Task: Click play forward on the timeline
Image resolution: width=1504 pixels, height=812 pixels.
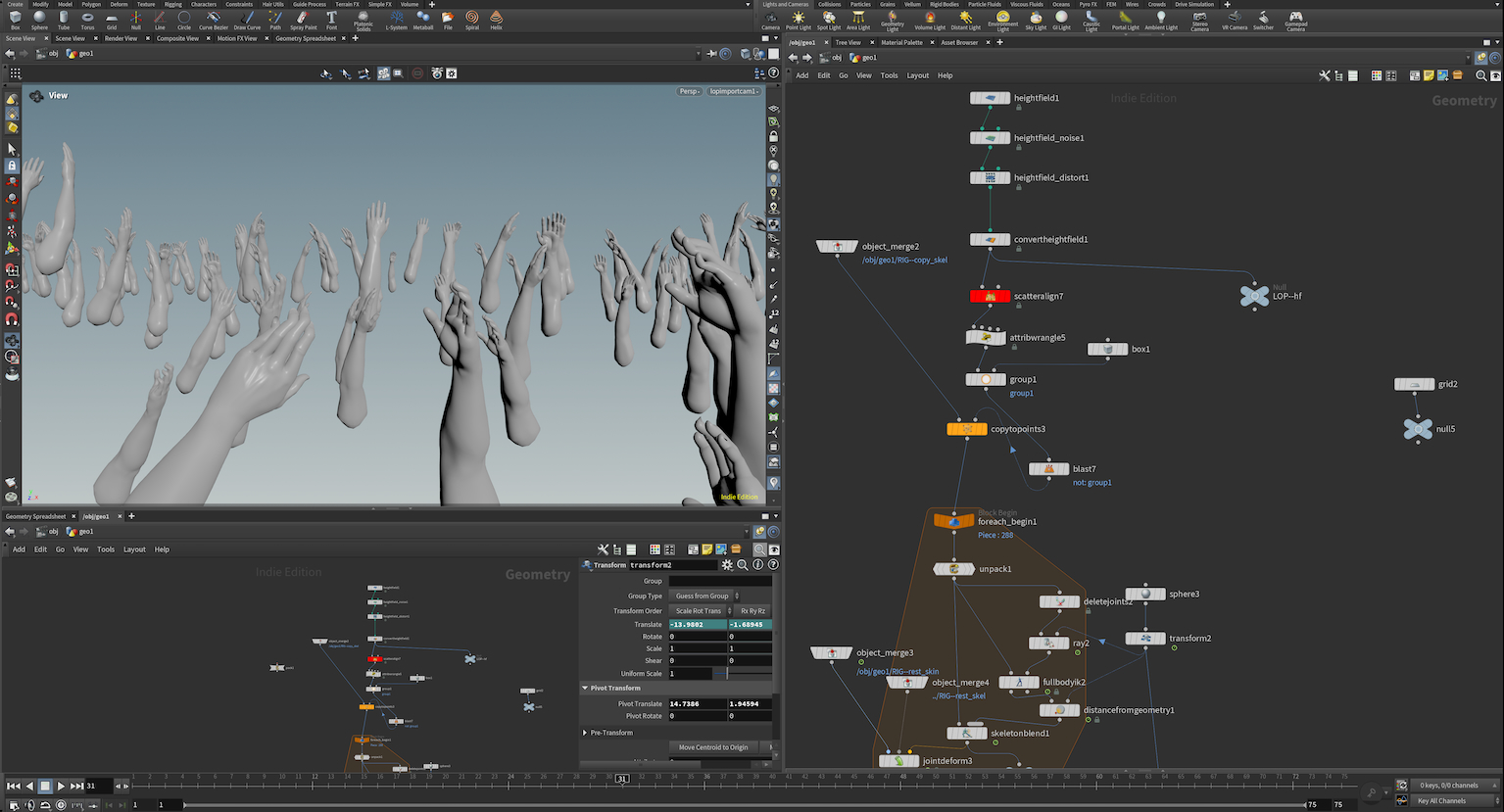Action: [61, 786]
